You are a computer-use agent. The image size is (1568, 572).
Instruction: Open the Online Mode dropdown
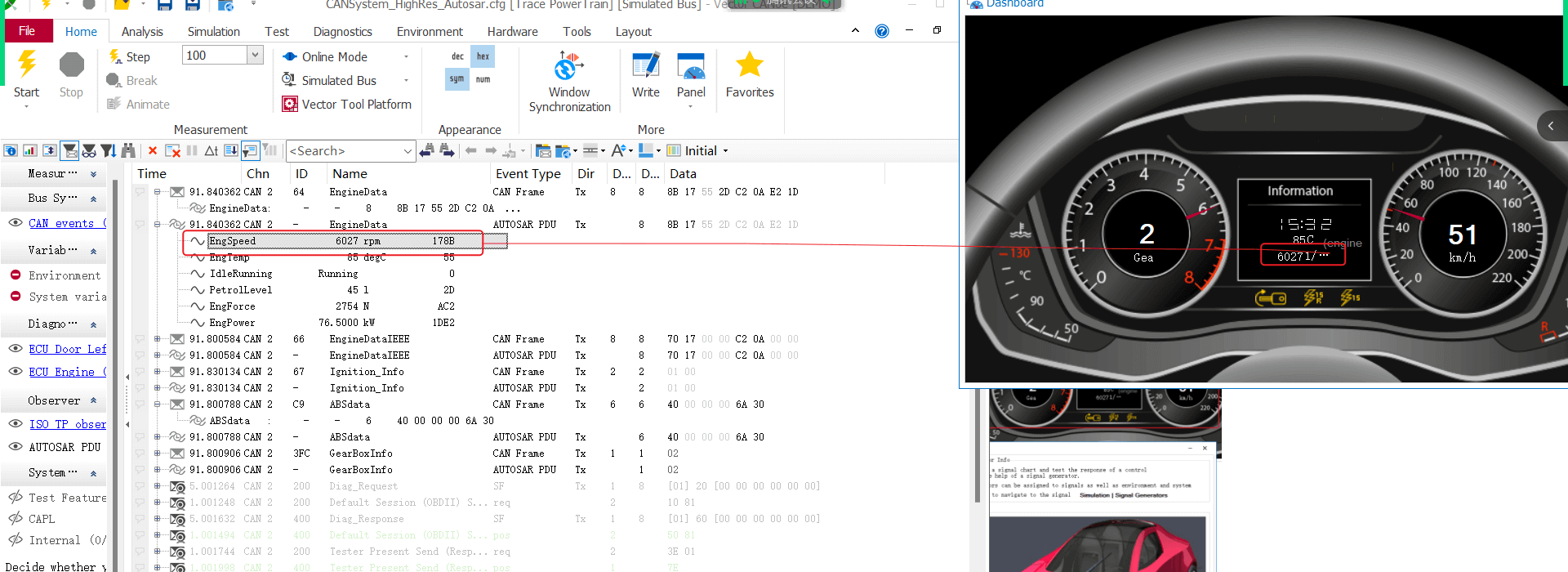[x=406, y=56]
